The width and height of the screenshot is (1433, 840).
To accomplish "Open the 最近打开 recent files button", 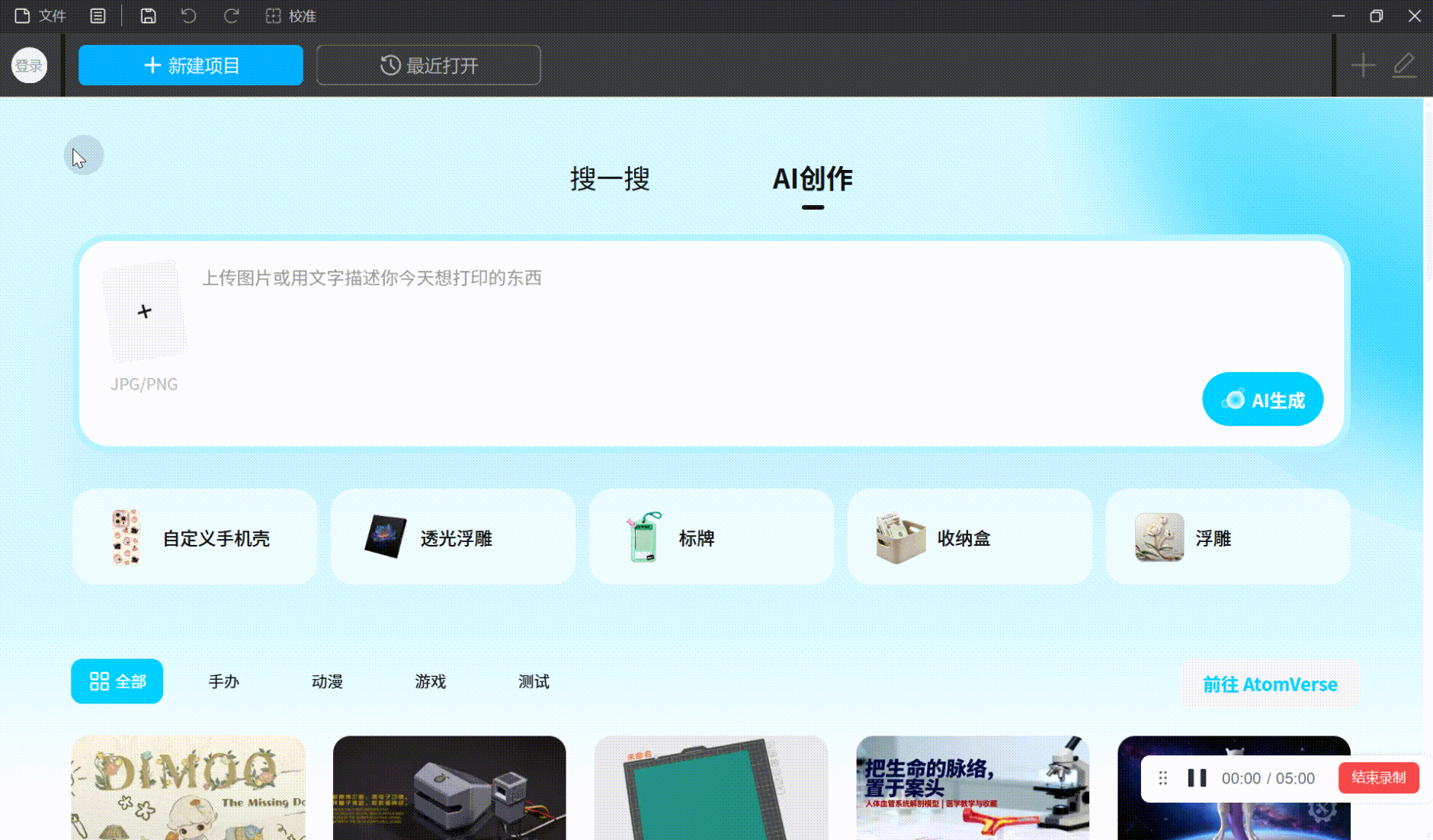I will click(x=428, y=65).
